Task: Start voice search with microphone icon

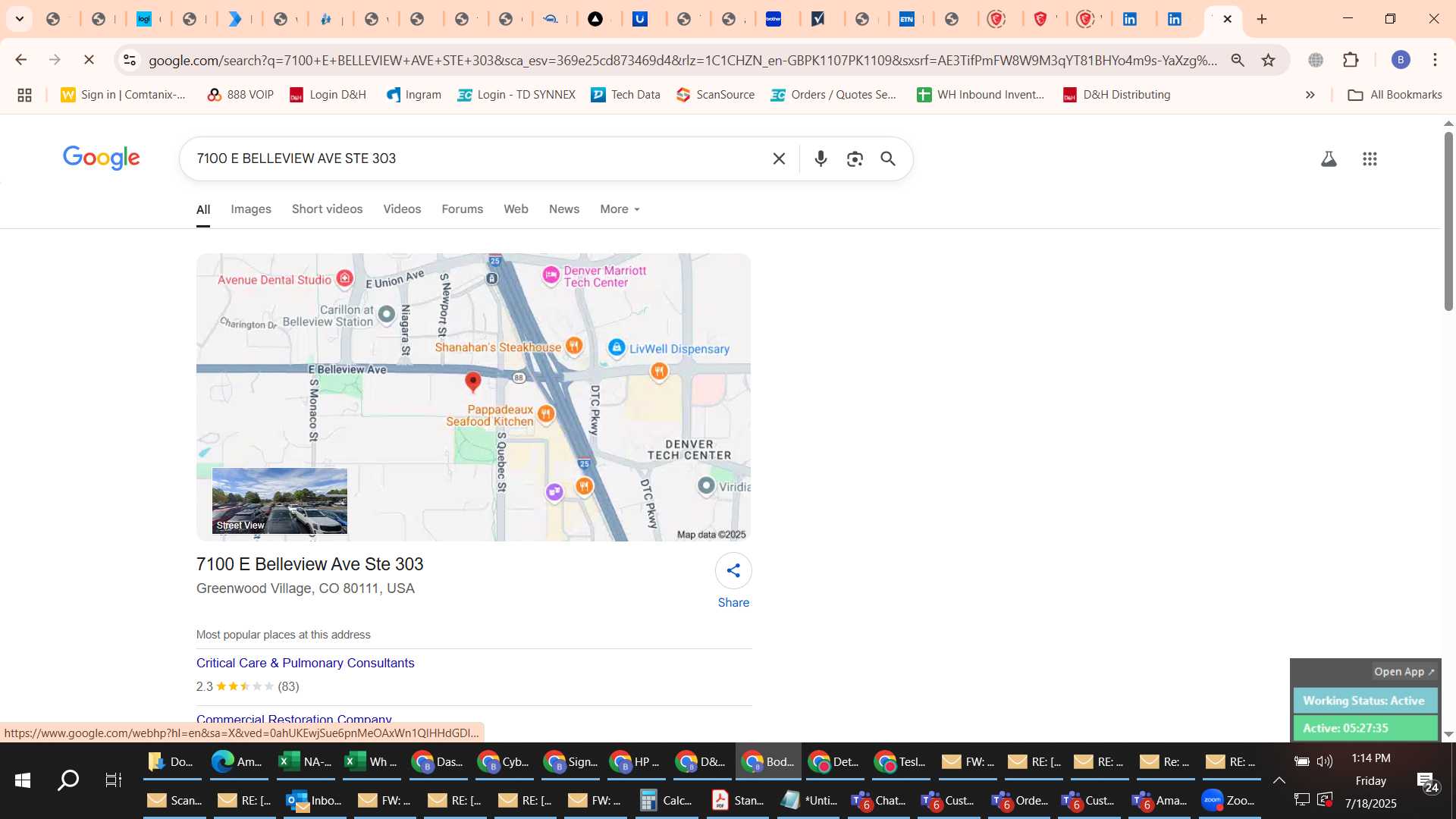Action: tap(821, 158)
